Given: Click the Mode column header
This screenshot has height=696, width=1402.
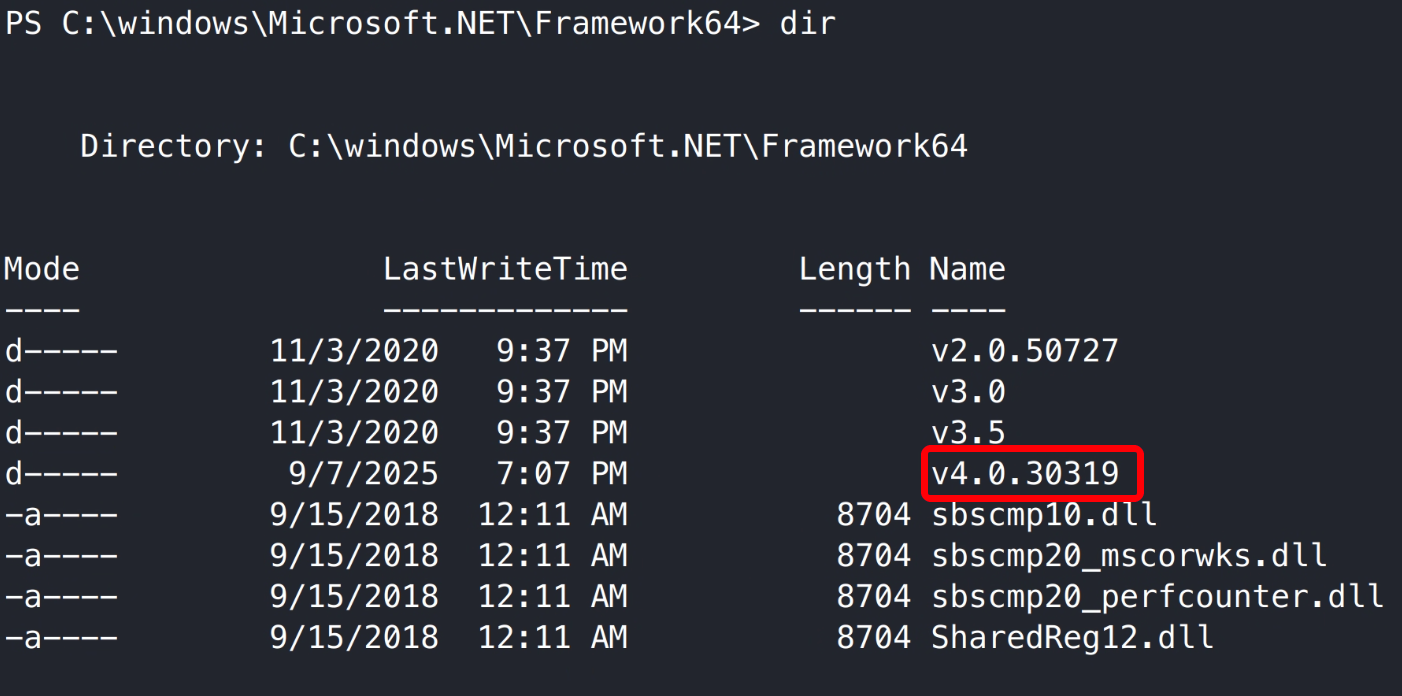Looking at the screenshot, I should tap(41, 269).
